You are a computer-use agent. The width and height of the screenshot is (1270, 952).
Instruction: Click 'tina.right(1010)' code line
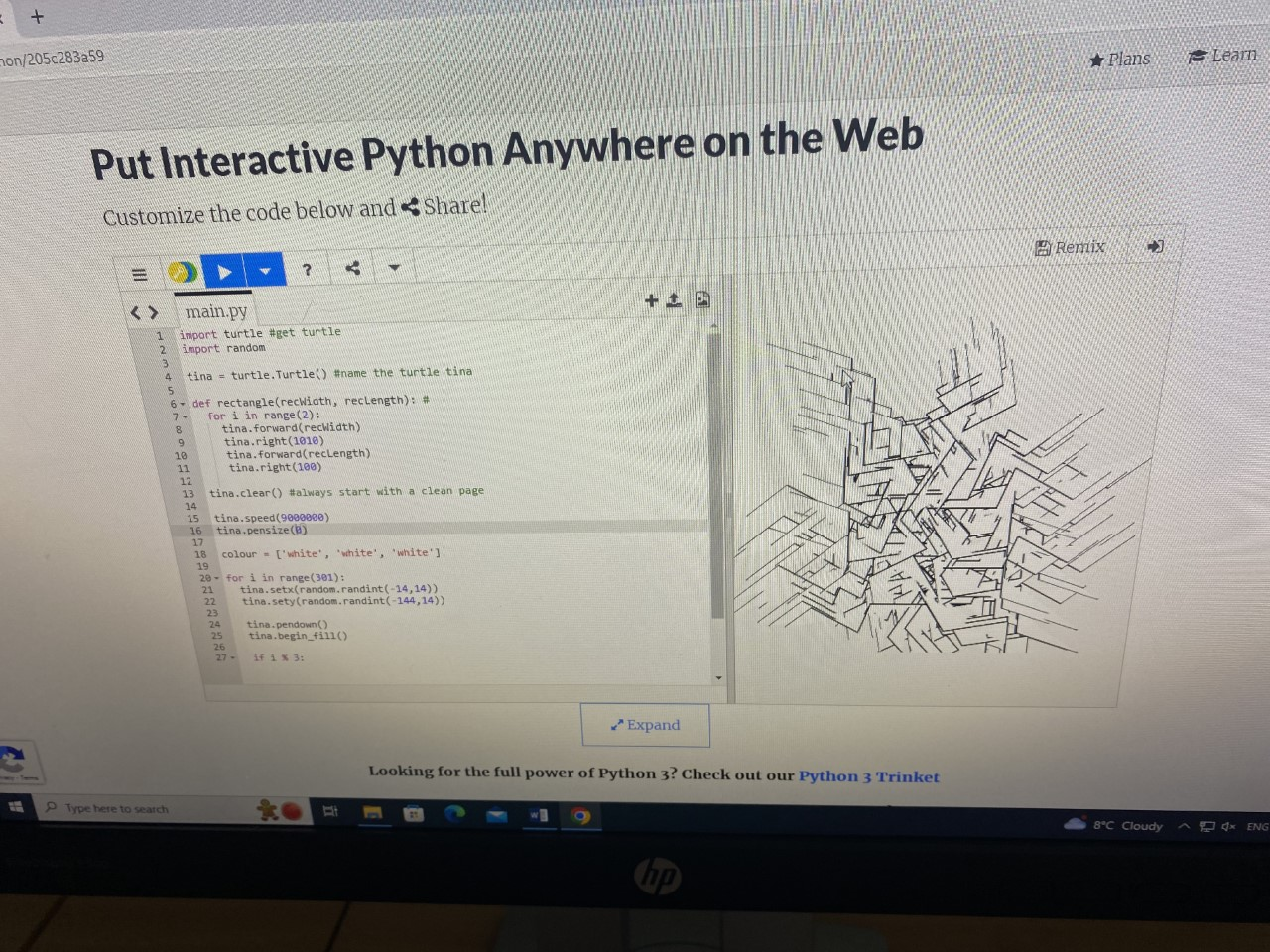pyautogui.click(x=273, y=441)
